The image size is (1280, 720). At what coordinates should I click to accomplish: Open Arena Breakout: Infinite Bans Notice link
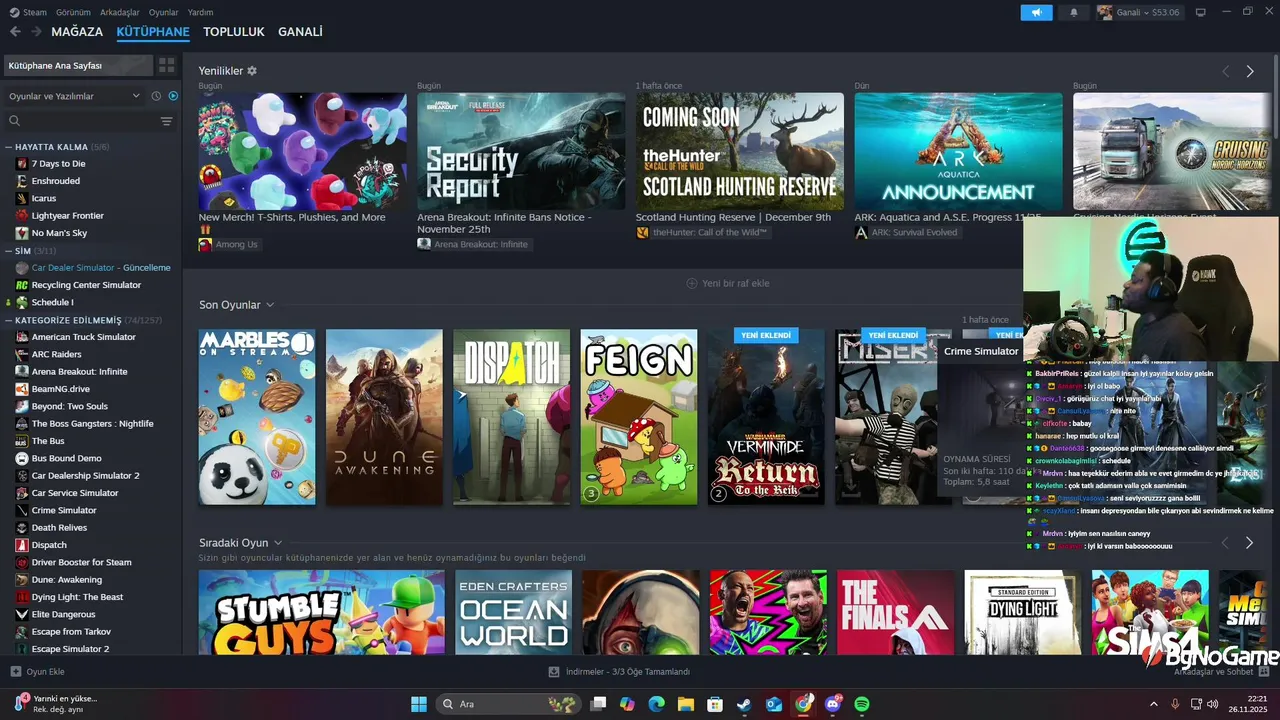pos(505,223)
